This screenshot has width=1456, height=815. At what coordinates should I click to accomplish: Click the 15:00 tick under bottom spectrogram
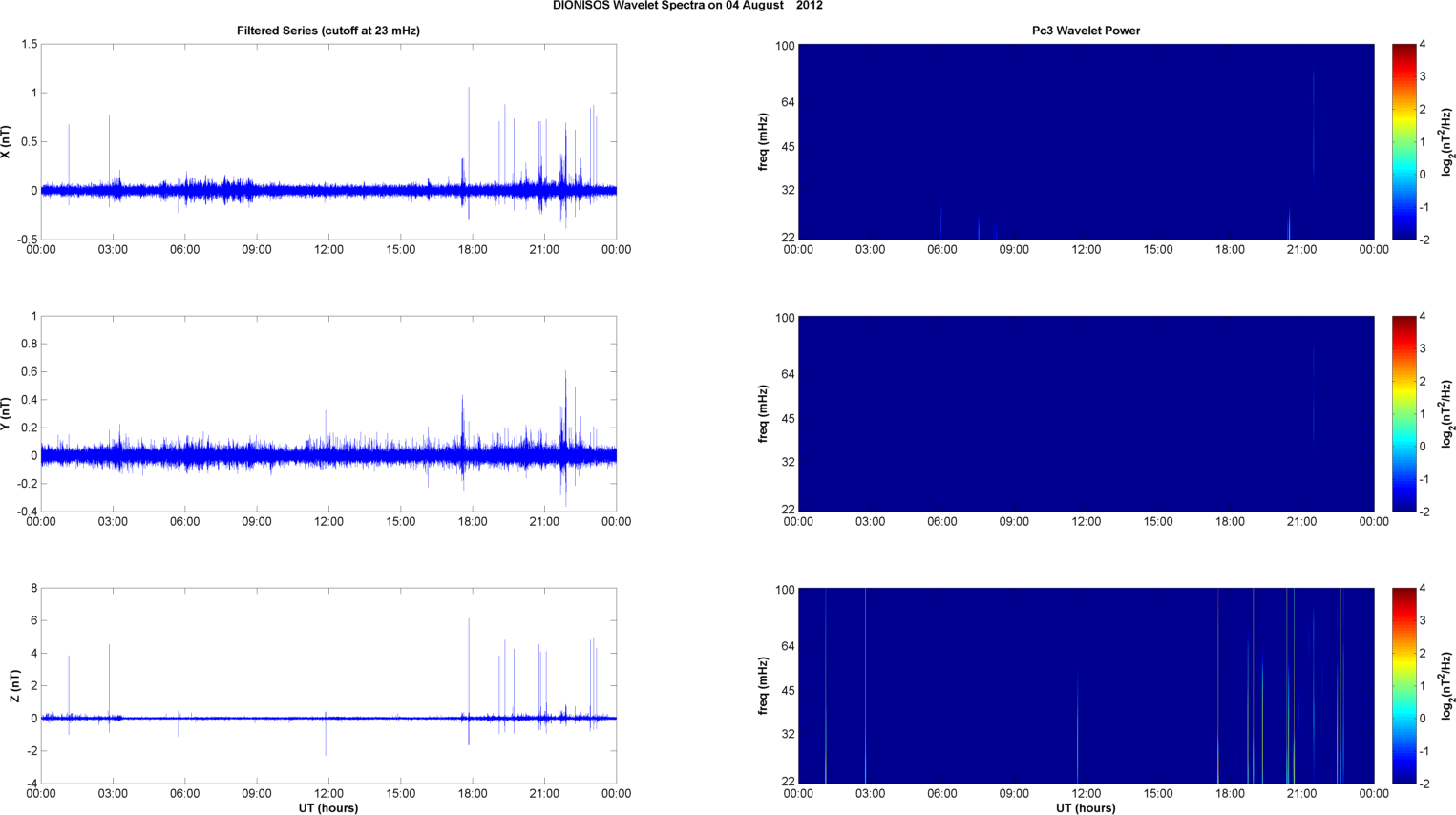point(1158,794)
